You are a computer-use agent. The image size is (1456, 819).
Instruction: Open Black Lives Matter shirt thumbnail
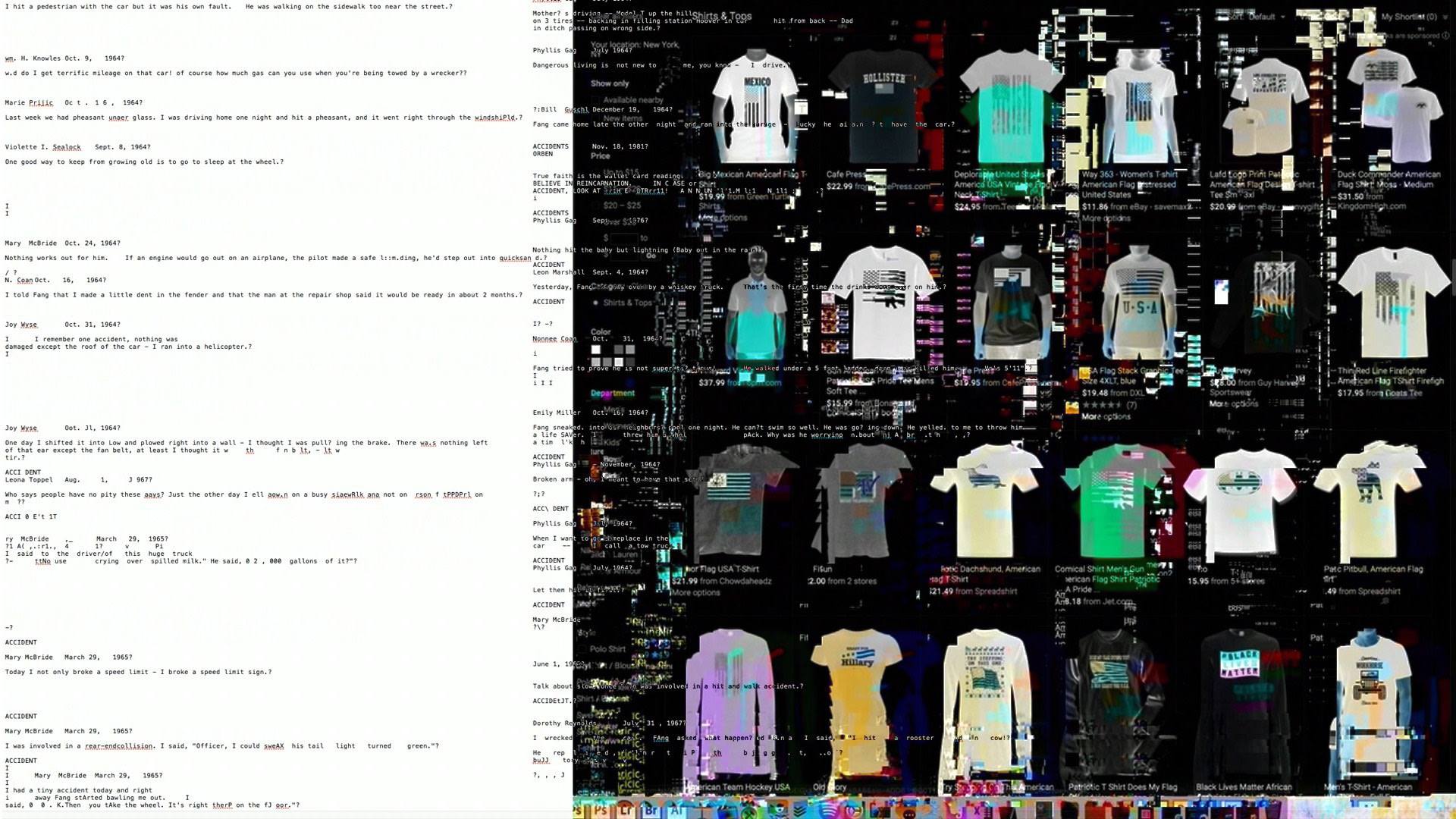tap(1240, 701)
